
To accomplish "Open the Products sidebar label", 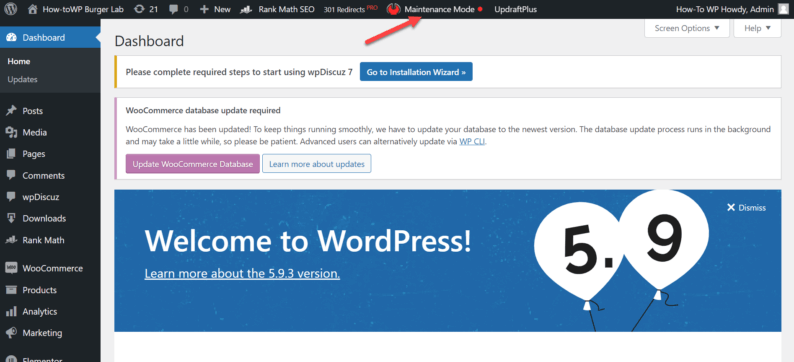I will coord(39,290).
